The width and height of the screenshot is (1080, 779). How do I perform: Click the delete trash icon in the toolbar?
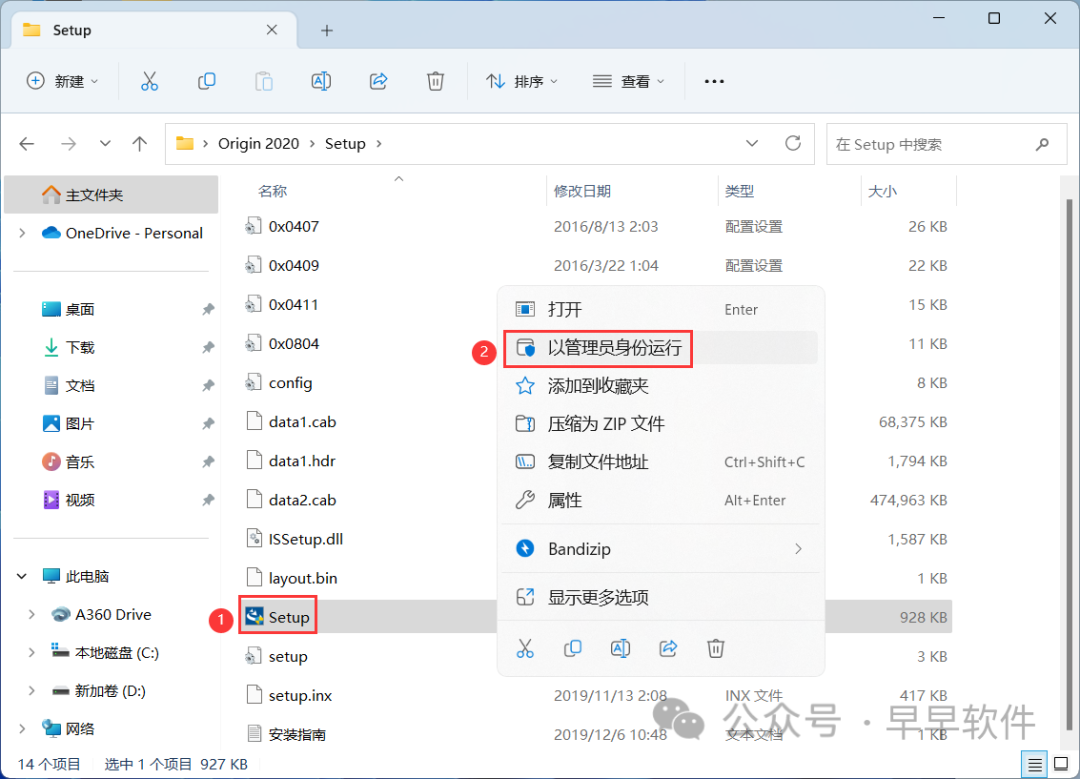point(435,81)
